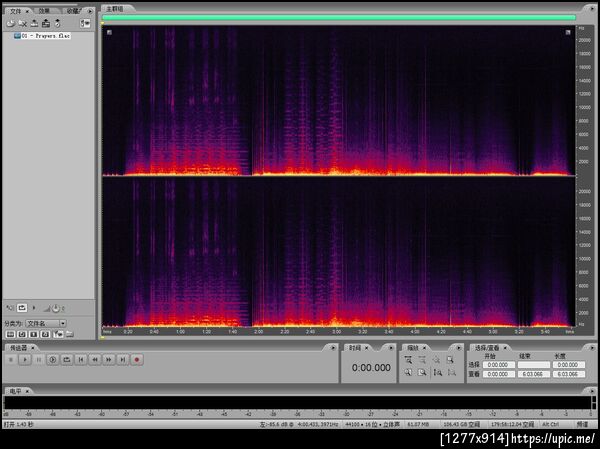Click the Loop Play button in the transport

(x=67, y=360)
